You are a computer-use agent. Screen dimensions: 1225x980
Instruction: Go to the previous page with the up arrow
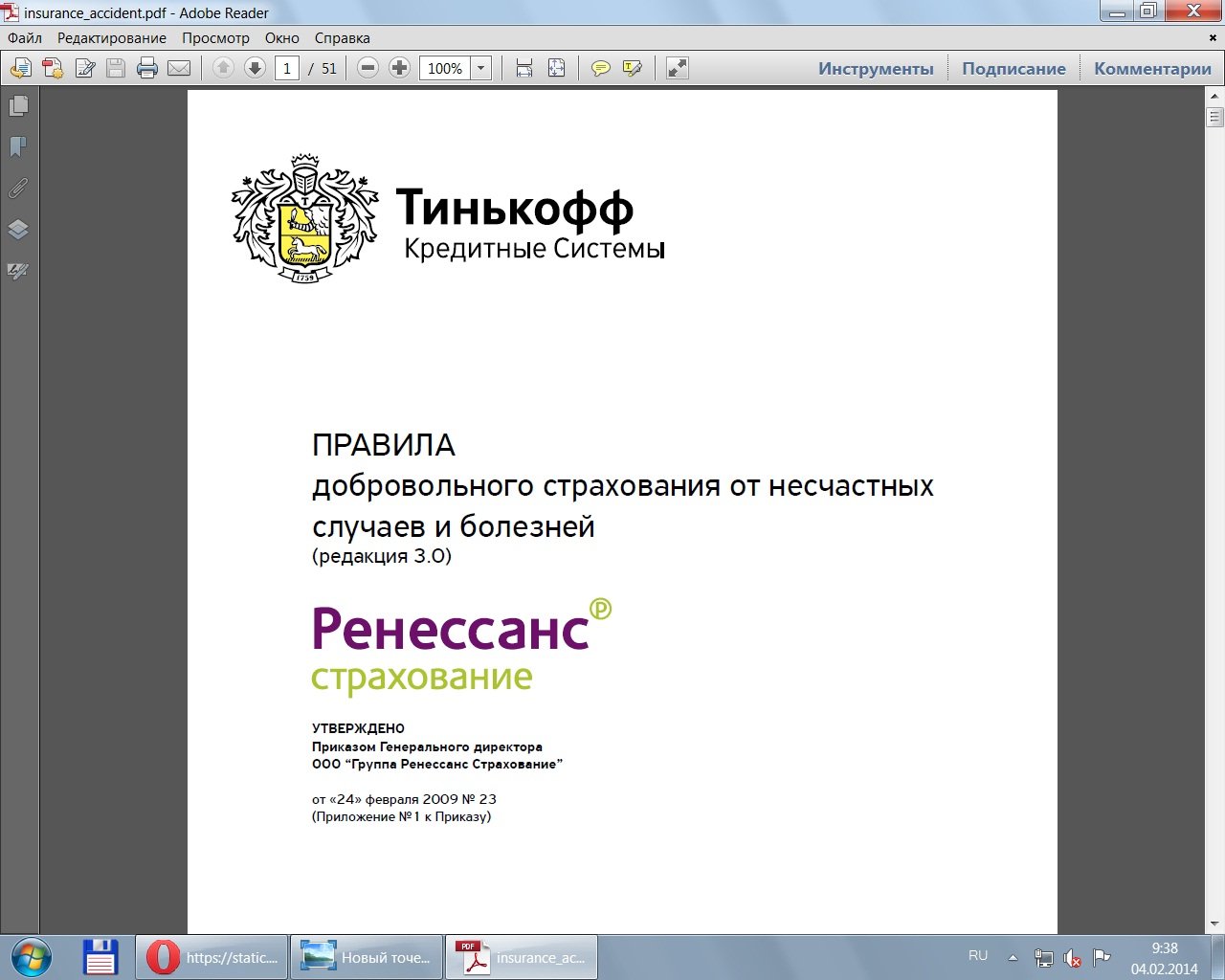223,68
